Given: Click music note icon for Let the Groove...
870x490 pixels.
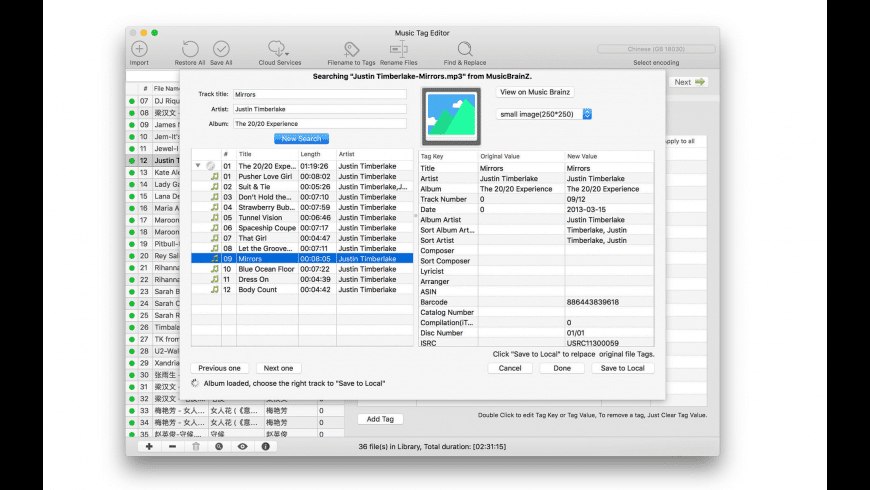Looking at the screenshot, I should [x=214, y=248].
